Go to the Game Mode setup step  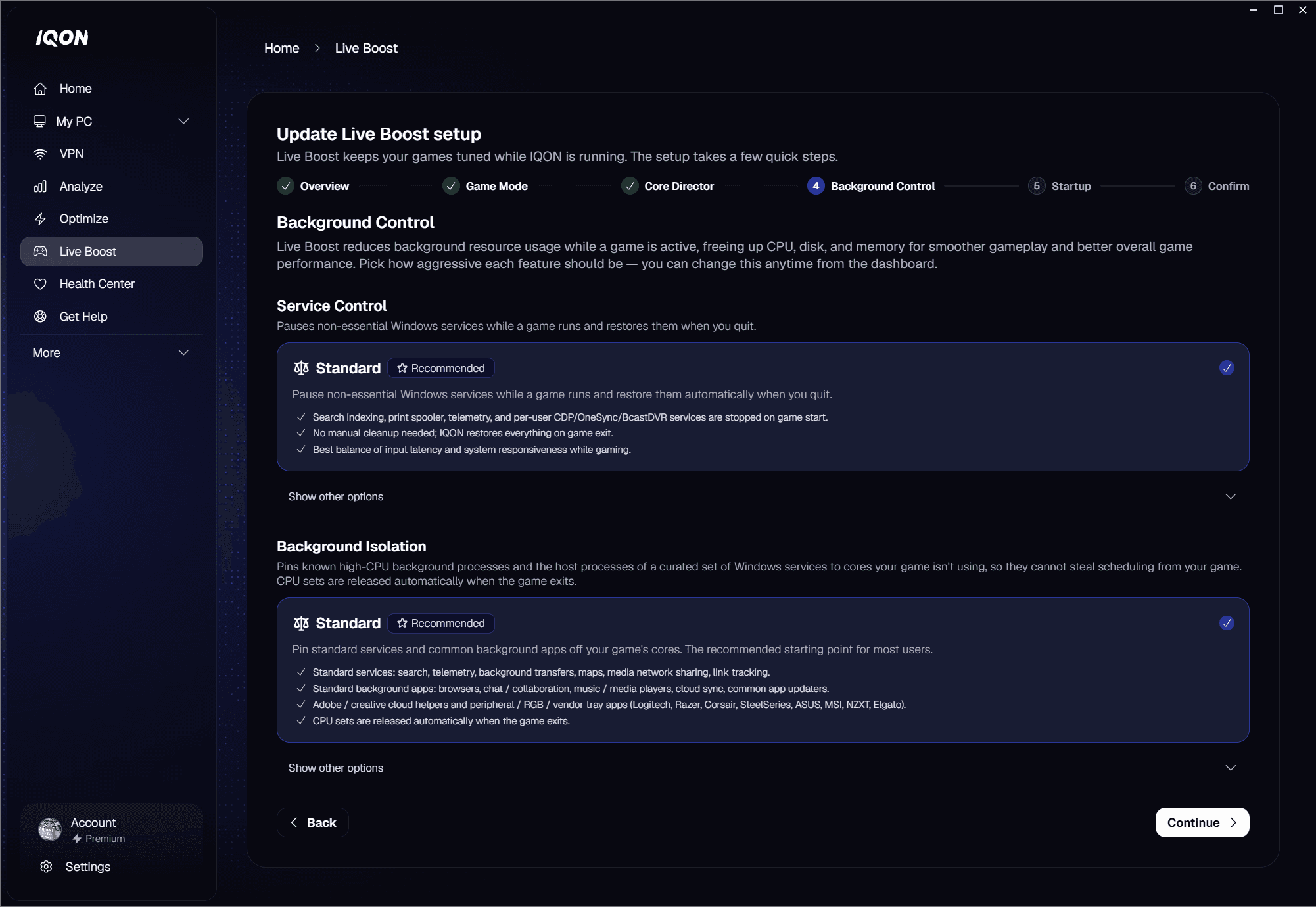point(485,186)
